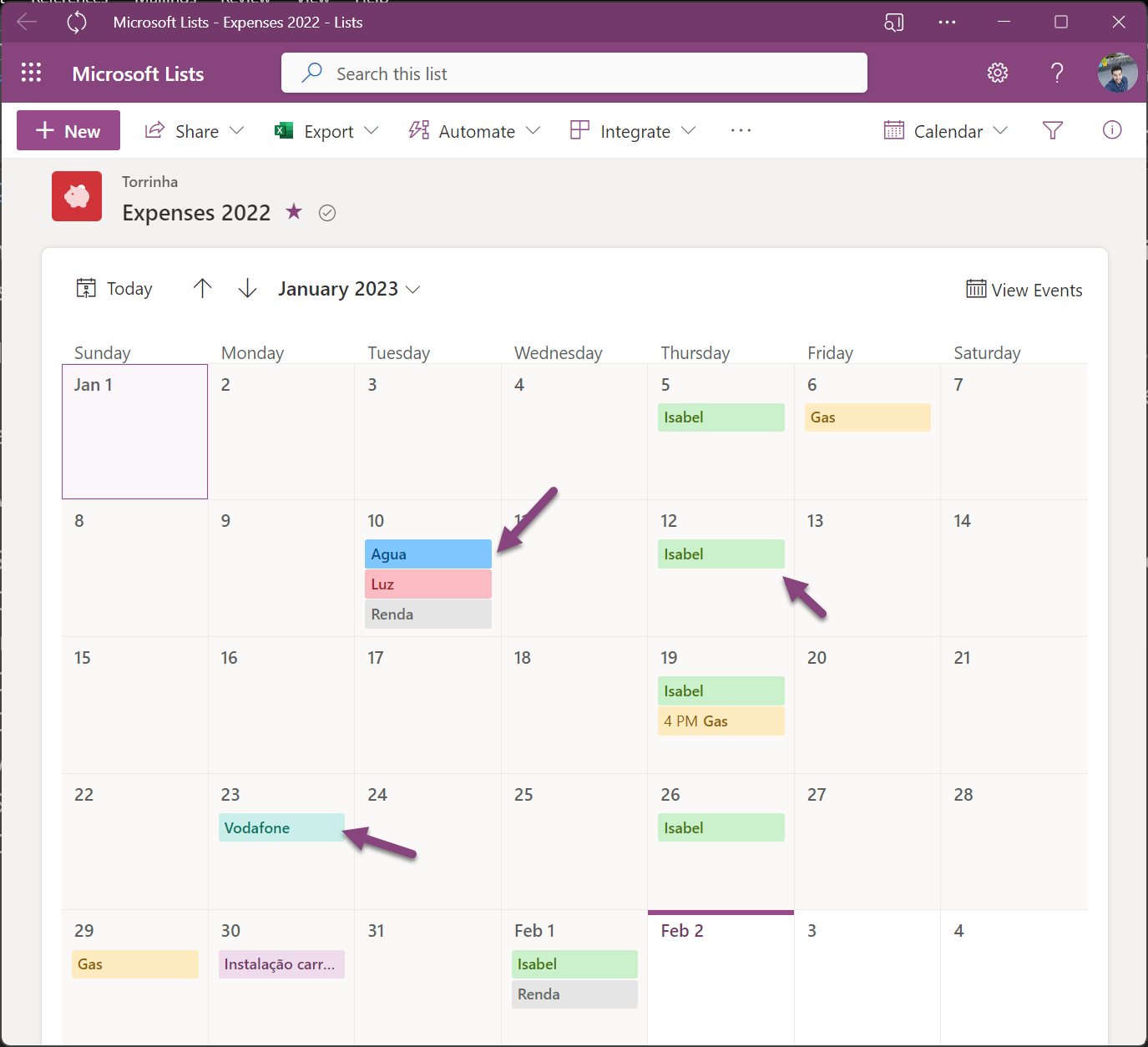Image resolution: width=1148 pixels, height=1047 pixels.
Task: Click the Expenses 2022 piggy bank icon
Action: (x=77, y=196)
